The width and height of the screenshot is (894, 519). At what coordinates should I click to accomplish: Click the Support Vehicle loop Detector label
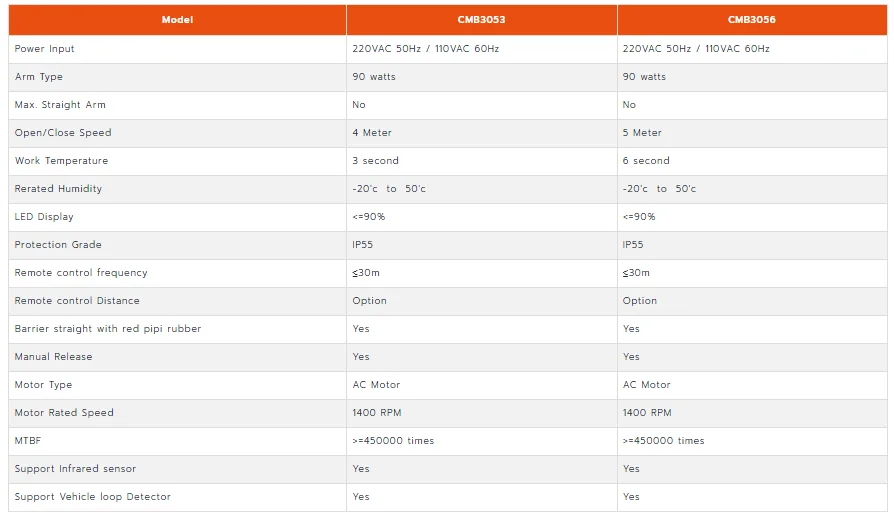[x=92, y=497]
